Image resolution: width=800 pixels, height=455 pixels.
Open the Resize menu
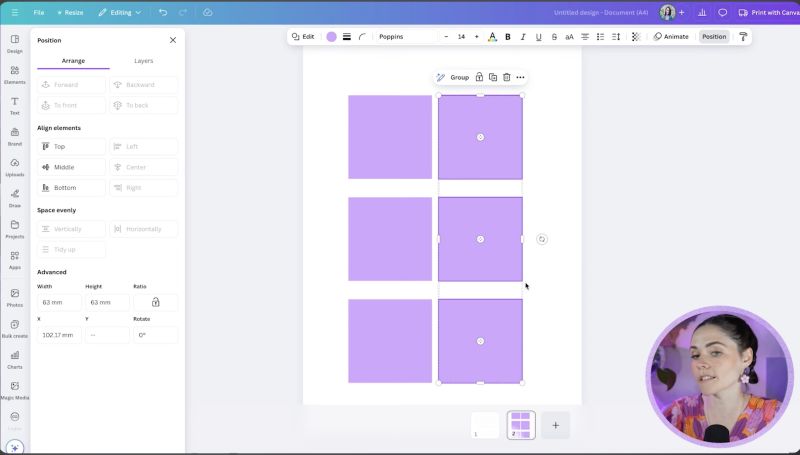click(70, 12)
